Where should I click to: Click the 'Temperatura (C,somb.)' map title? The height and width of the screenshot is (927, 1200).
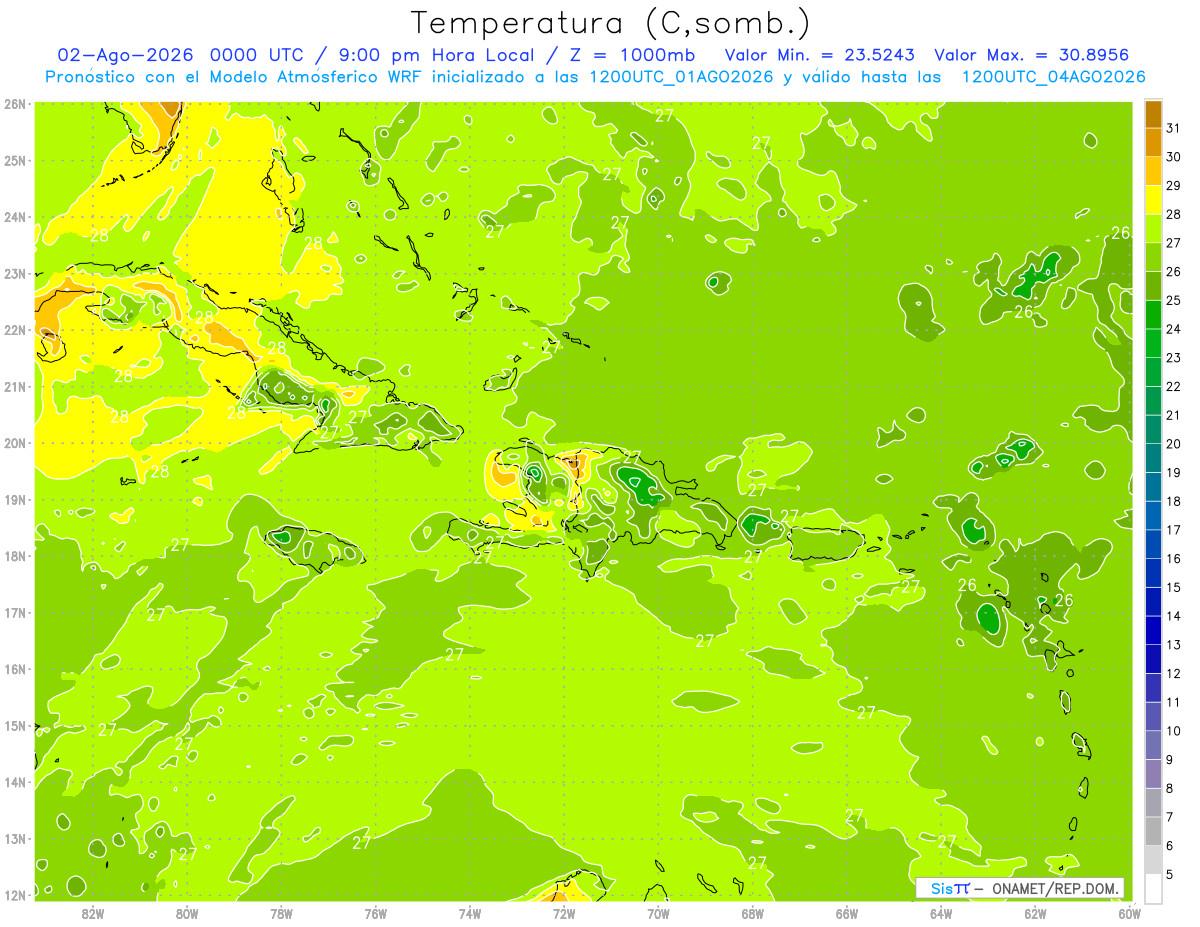click(x=611, y=23)
